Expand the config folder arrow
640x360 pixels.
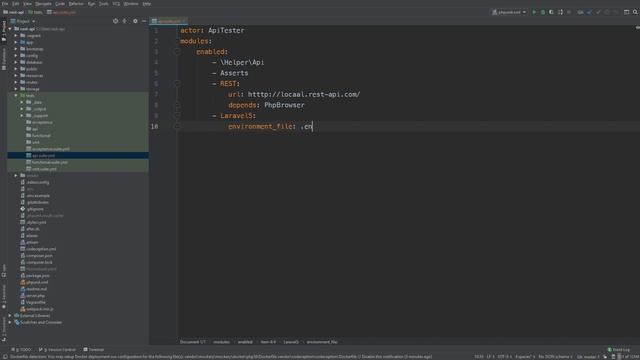16,56
